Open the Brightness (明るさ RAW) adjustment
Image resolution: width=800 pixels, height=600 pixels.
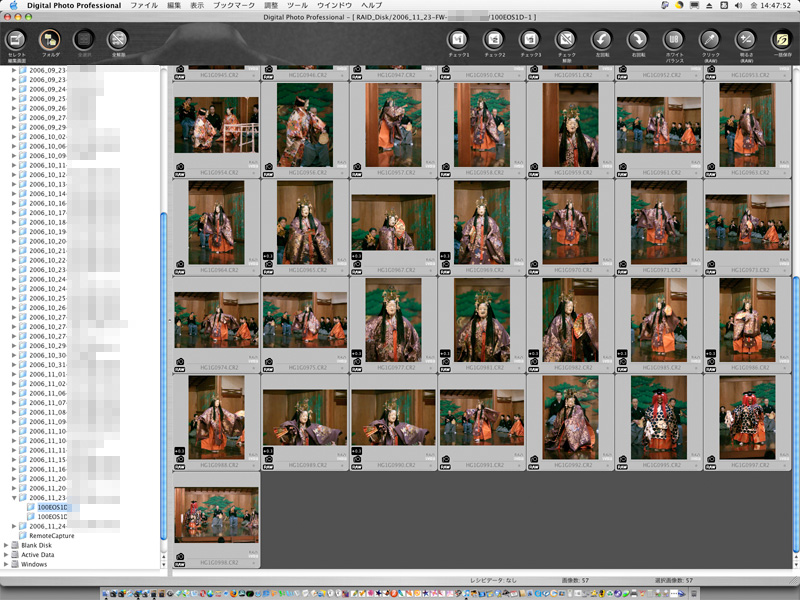point(746,40)
